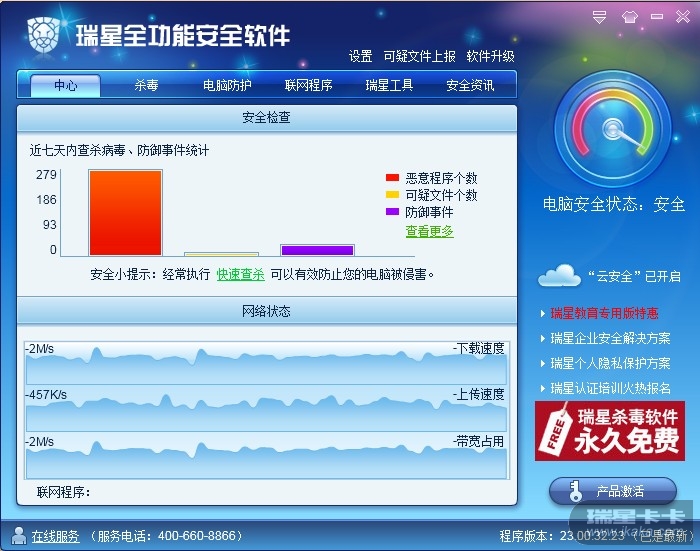Click the online service person icon
700x551 pixels.
tap(18, 535)
